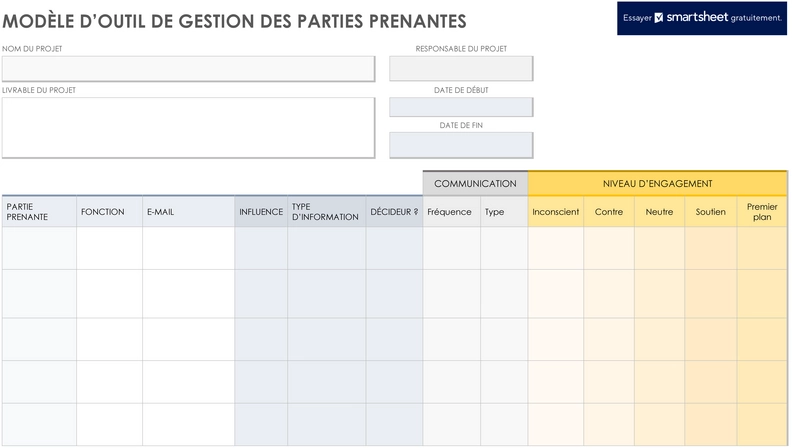The width and height of the screenshot is (792, 448).
Task: Click the Nom du projet input field
Action: (x=188, y=69)
